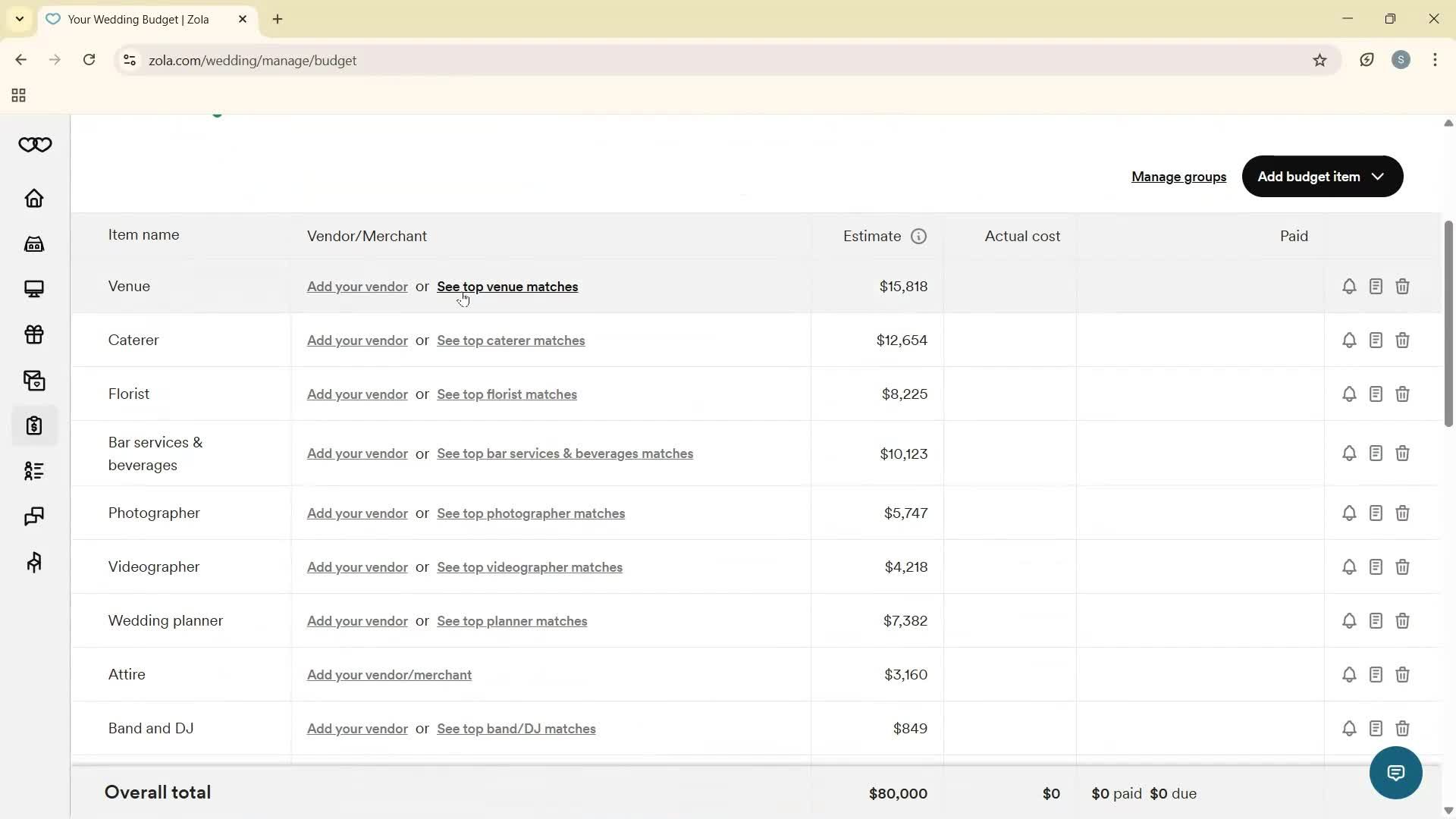Open Manage groups
1456x819 pixels.
1178,176
